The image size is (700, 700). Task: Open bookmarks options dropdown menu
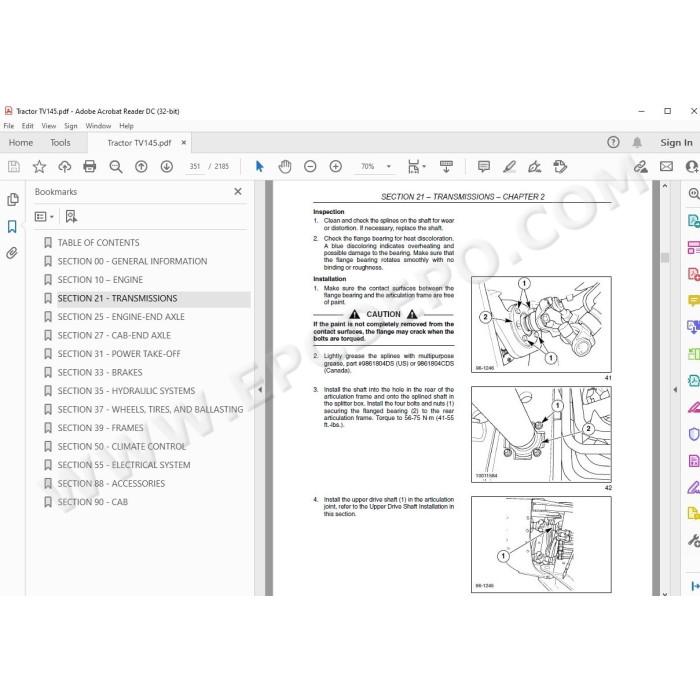[x=44, y=217]
